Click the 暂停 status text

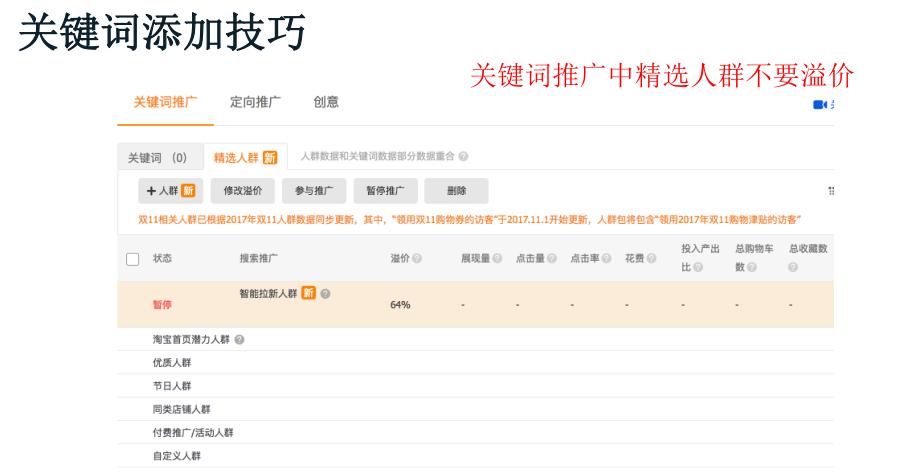coord(162,304)
